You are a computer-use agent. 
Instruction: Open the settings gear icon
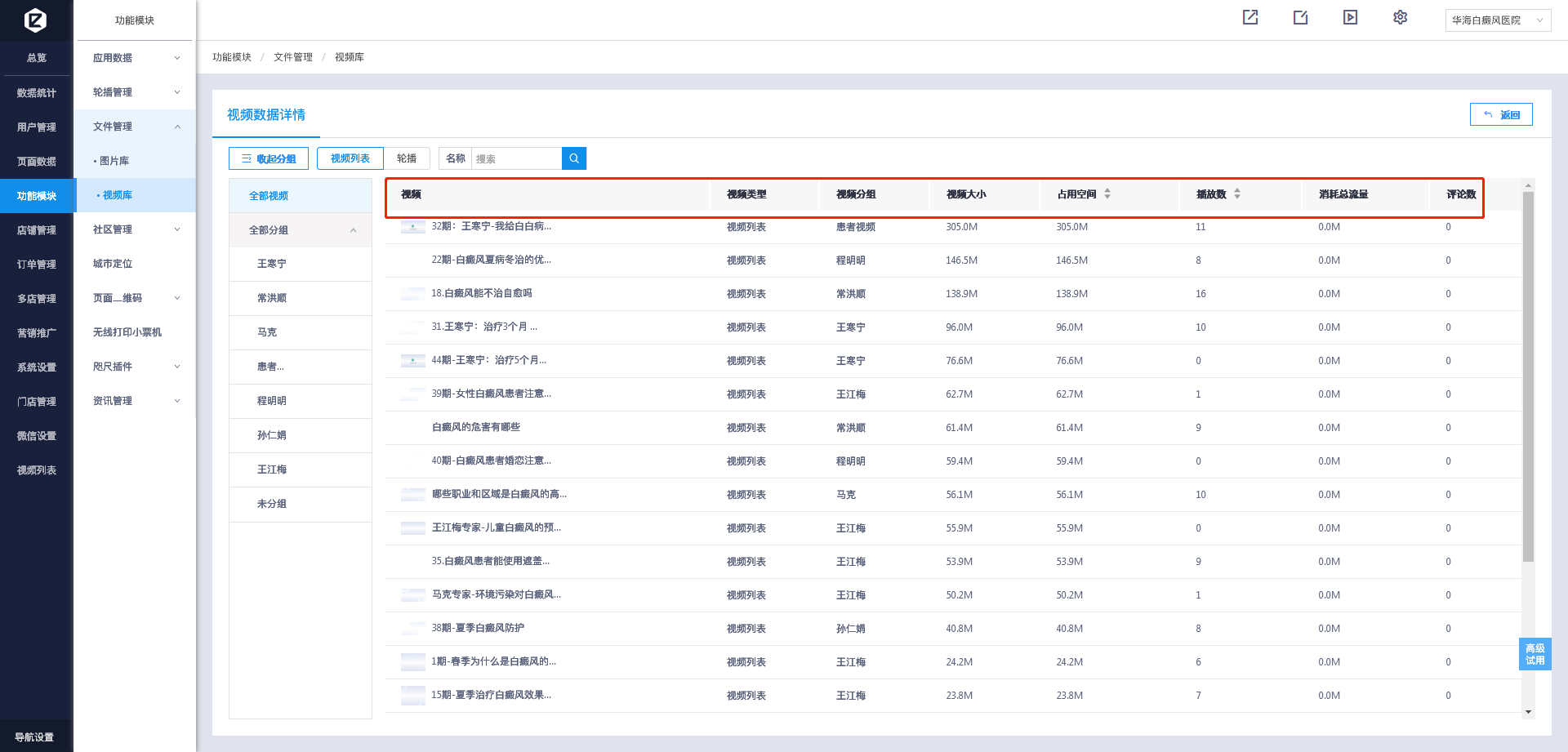click(1400, 17)
